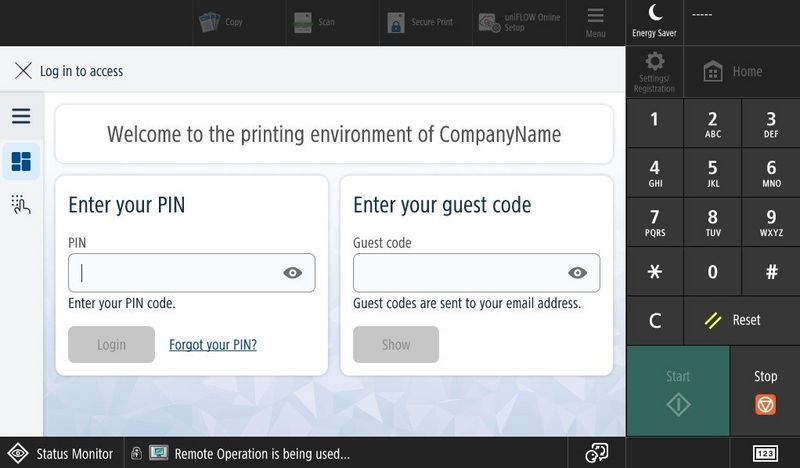This screenshot has width=800, height=468.
Task: Click the Login button
Action: click(111, 344)
